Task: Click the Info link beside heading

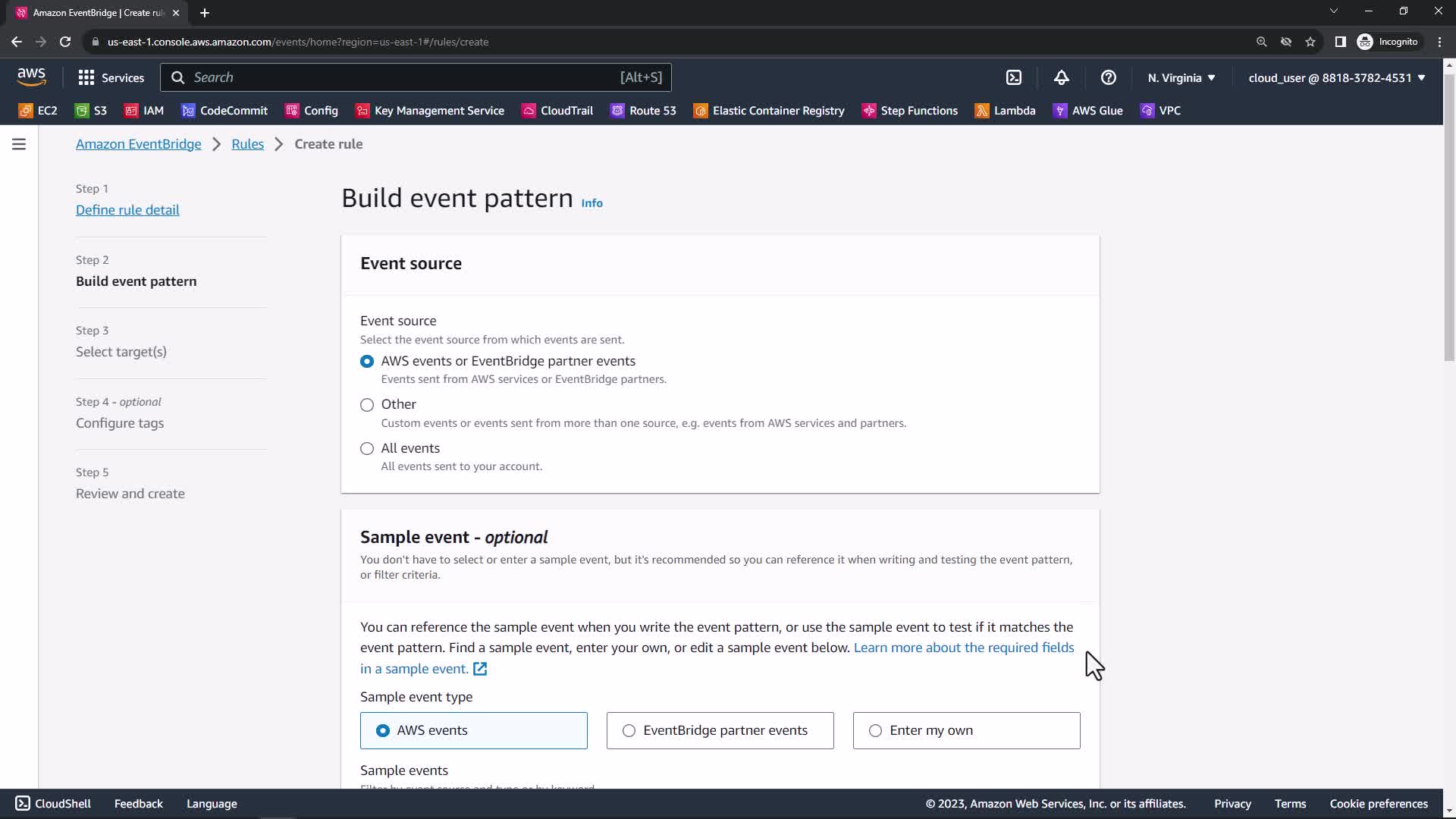Action: tap(591, 203)
